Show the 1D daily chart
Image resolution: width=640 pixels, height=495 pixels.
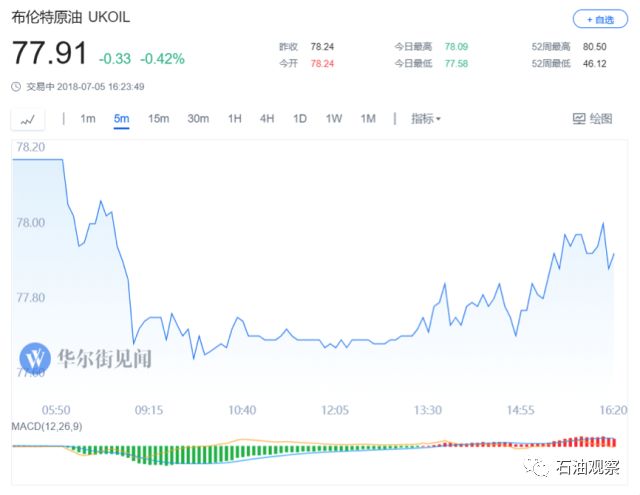300,119
